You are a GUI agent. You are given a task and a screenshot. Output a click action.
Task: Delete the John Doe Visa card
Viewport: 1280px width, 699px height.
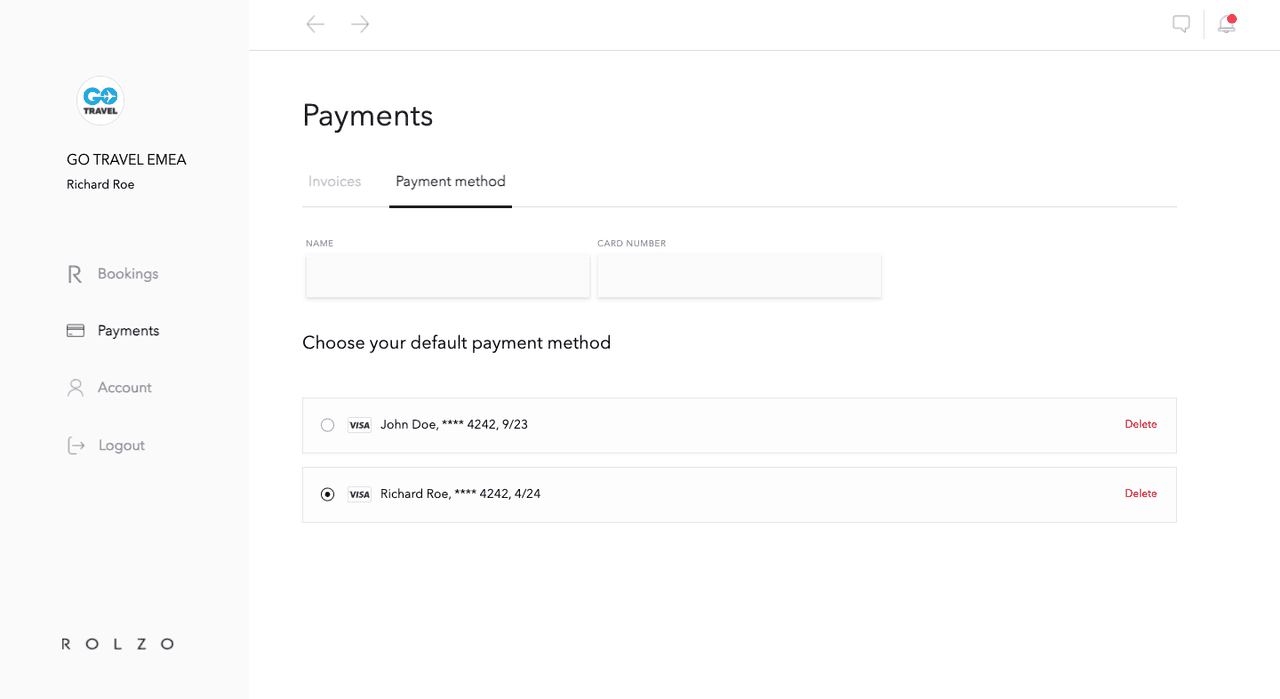pyautogui.click(x=1140, y=425)
